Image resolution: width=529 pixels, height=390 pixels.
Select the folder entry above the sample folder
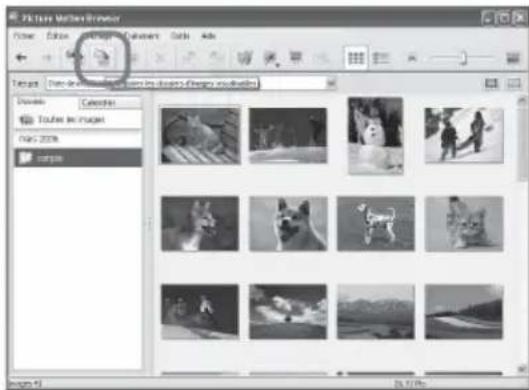pyautogui.click(x=78, y=139)
